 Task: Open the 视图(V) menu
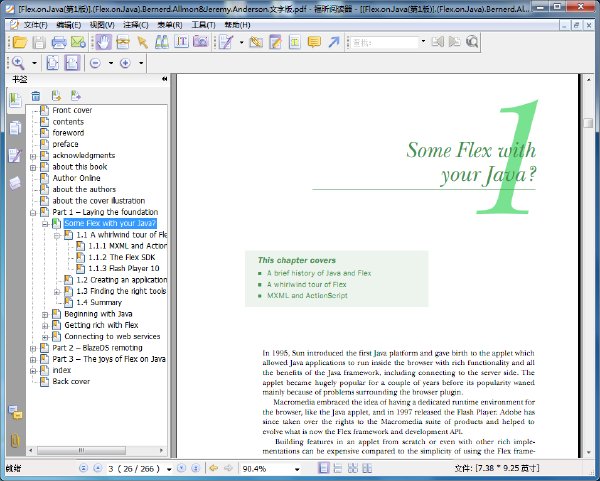[x=102, y=25]
